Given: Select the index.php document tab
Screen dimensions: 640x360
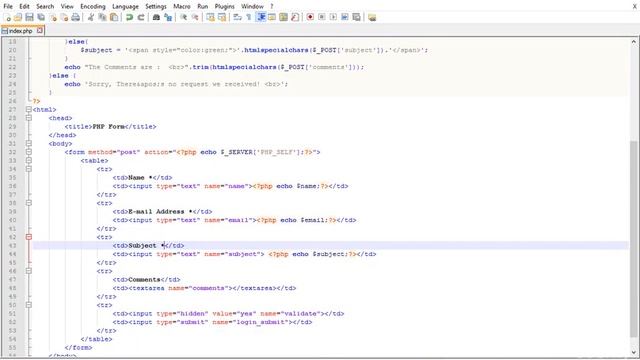Looking at the screenshot, I should tap(20, 31).
